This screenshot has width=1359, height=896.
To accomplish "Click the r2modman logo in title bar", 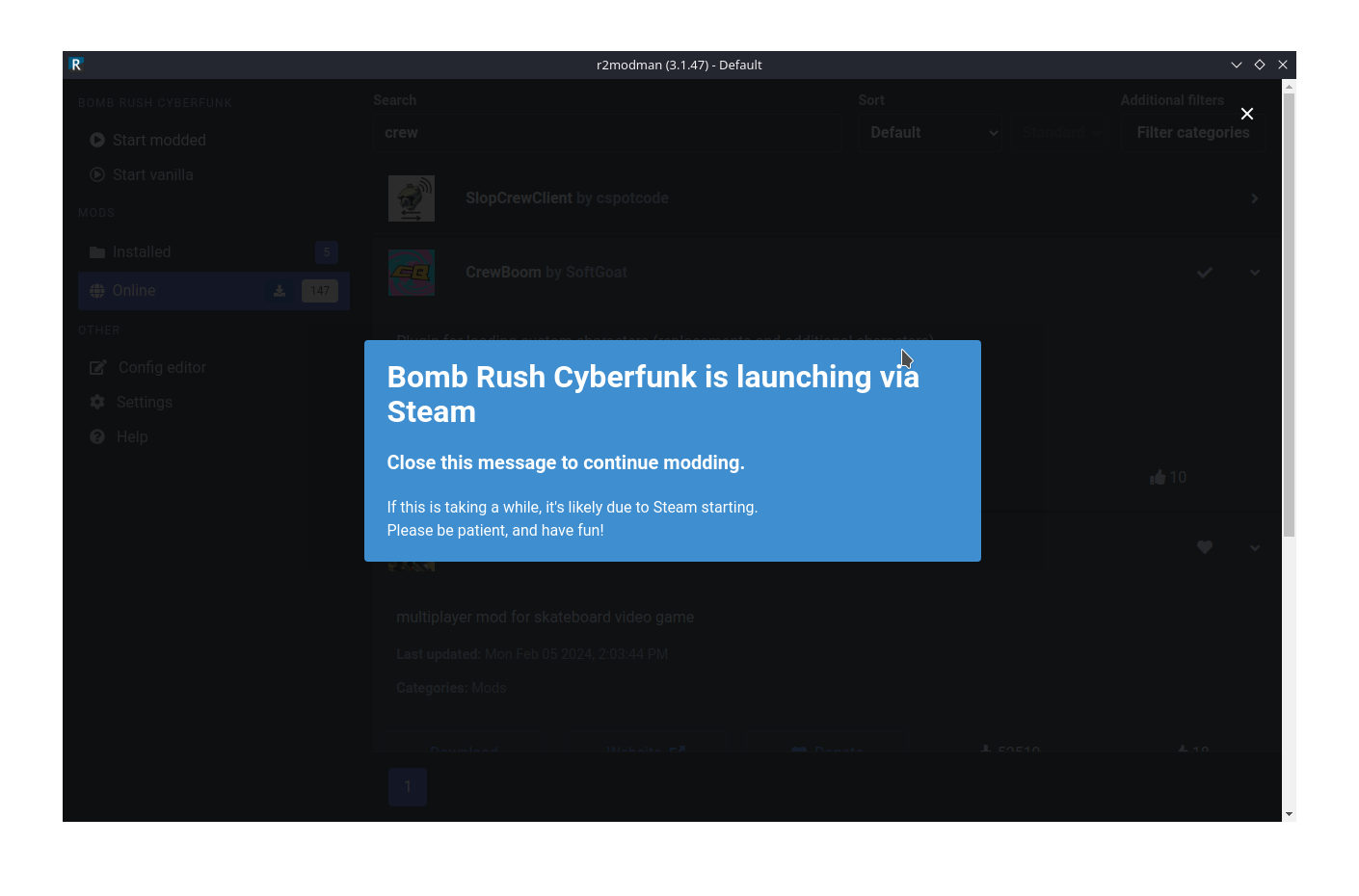I will pos(76,65).
